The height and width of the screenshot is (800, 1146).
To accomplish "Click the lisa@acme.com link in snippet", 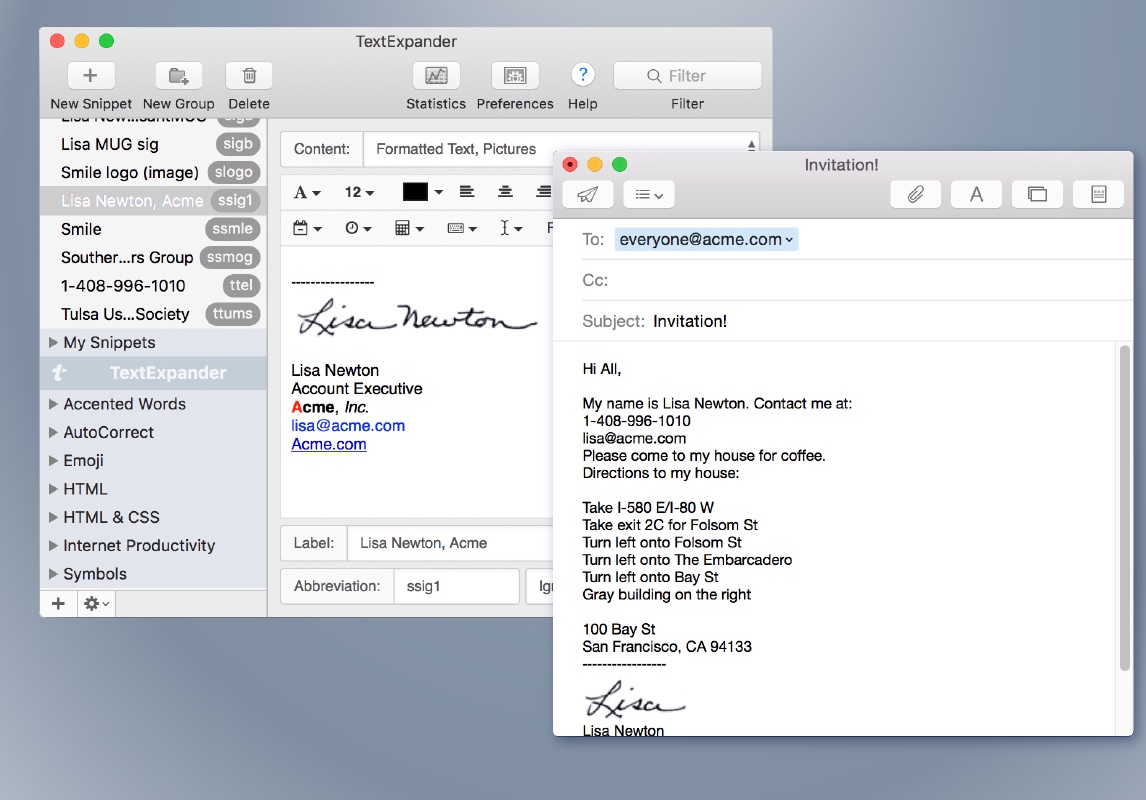I will click(348, 426).
